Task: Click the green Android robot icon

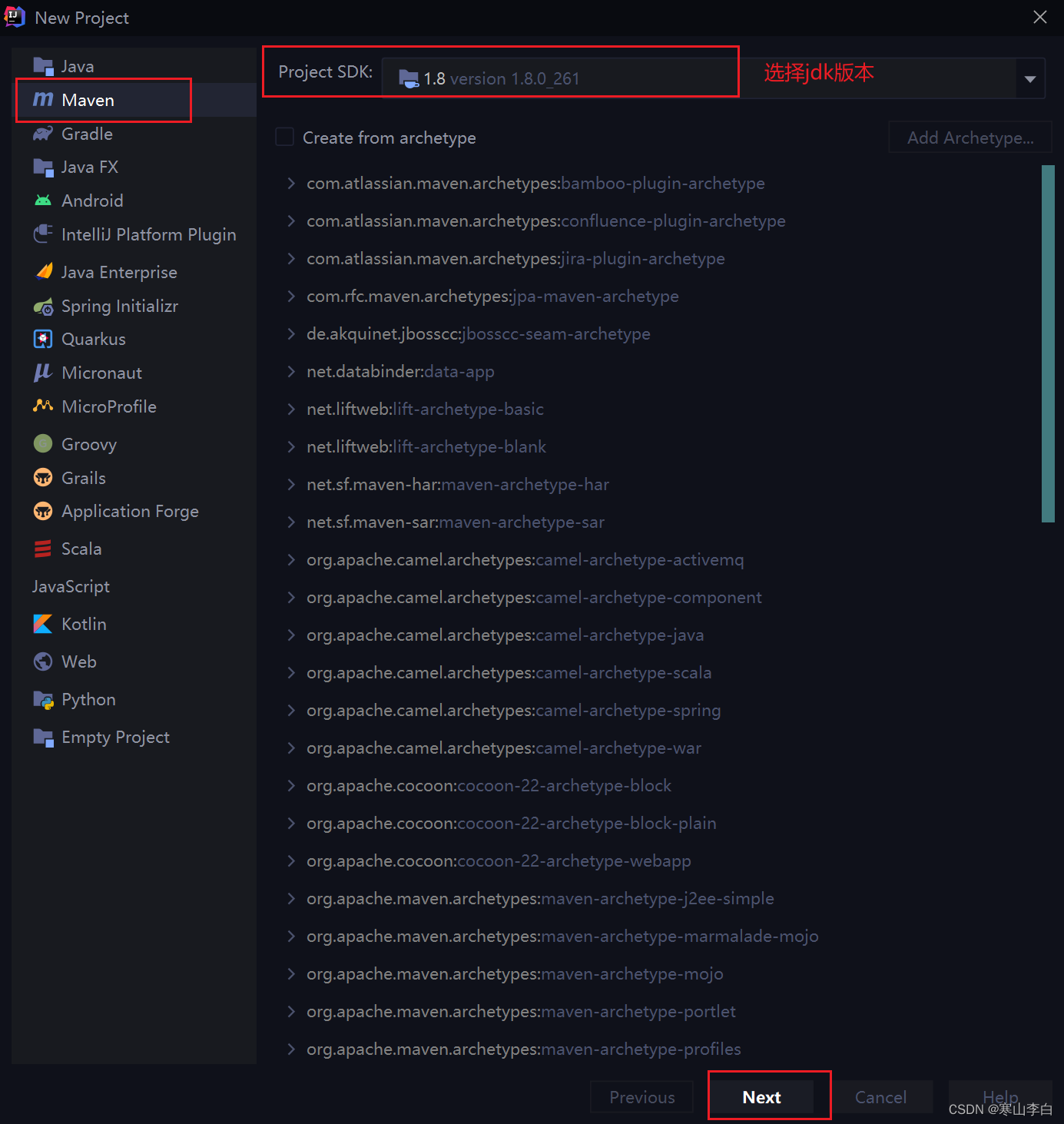Action: 43,201
